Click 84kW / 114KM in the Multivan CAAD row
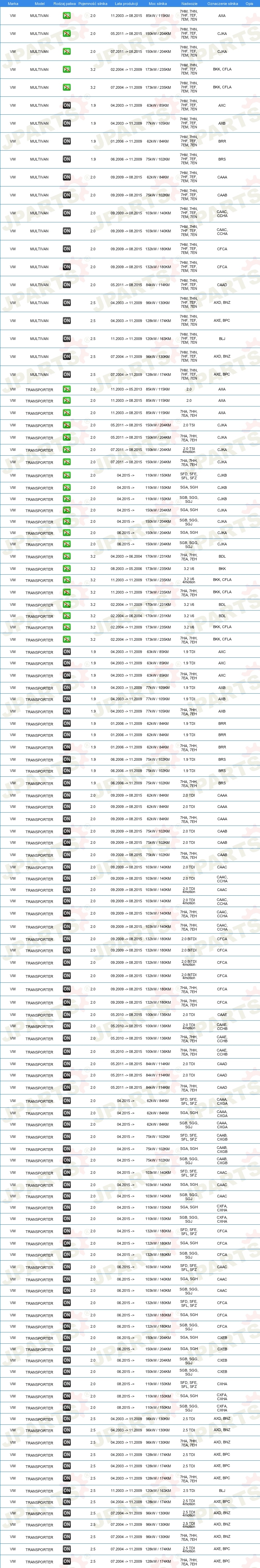 (158, 284)
